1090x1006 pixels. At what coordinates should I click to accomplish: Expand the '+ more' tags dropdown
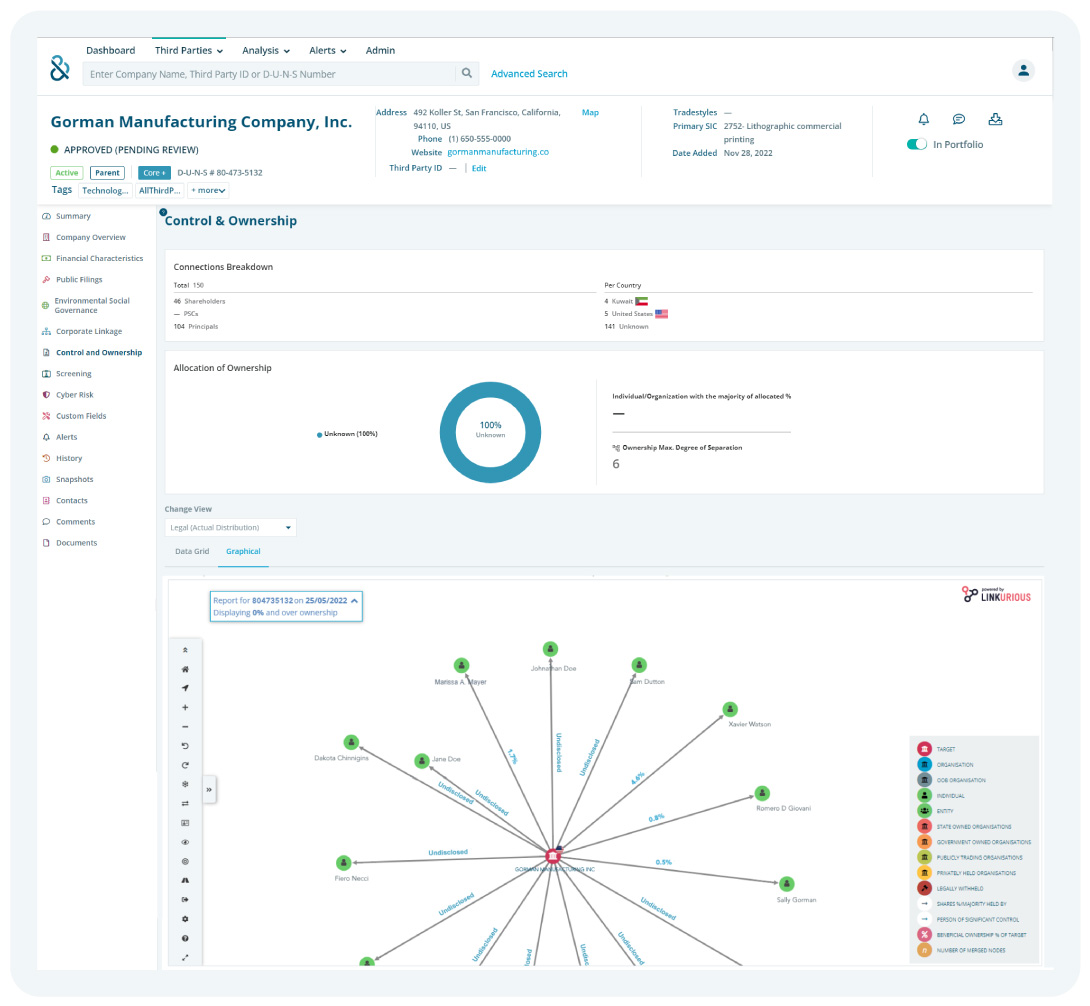209,190
